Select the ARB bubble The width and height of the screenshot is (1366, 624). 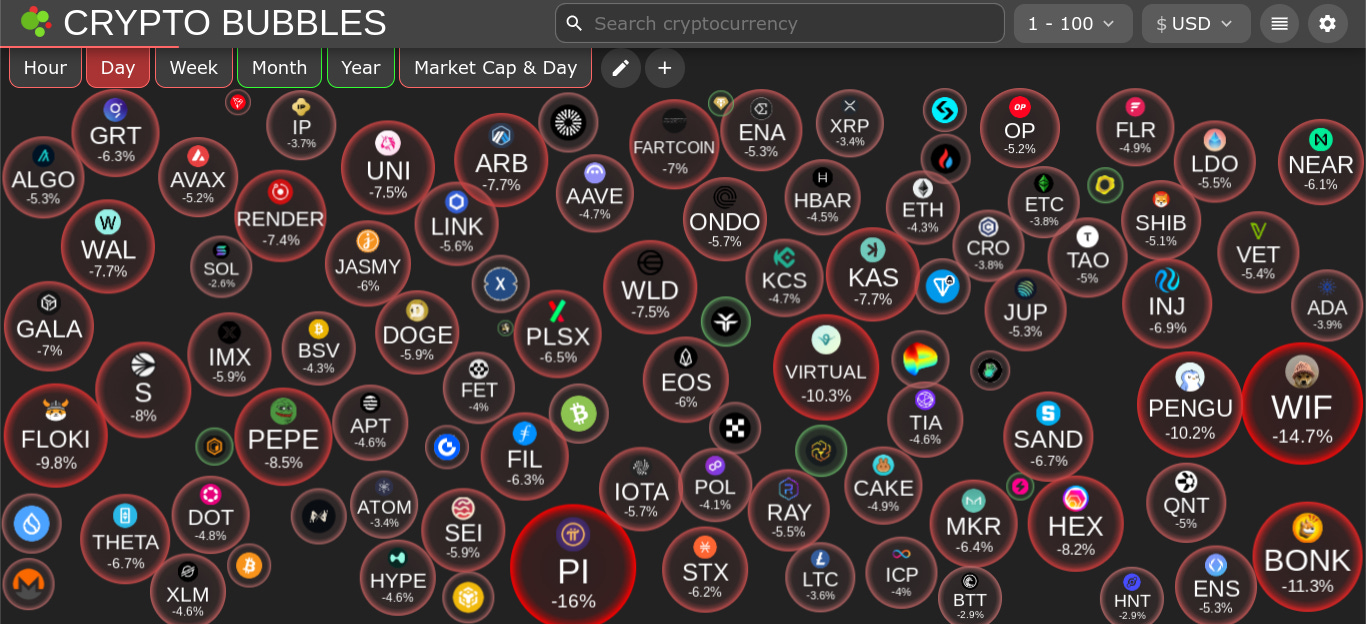[501, 160]
